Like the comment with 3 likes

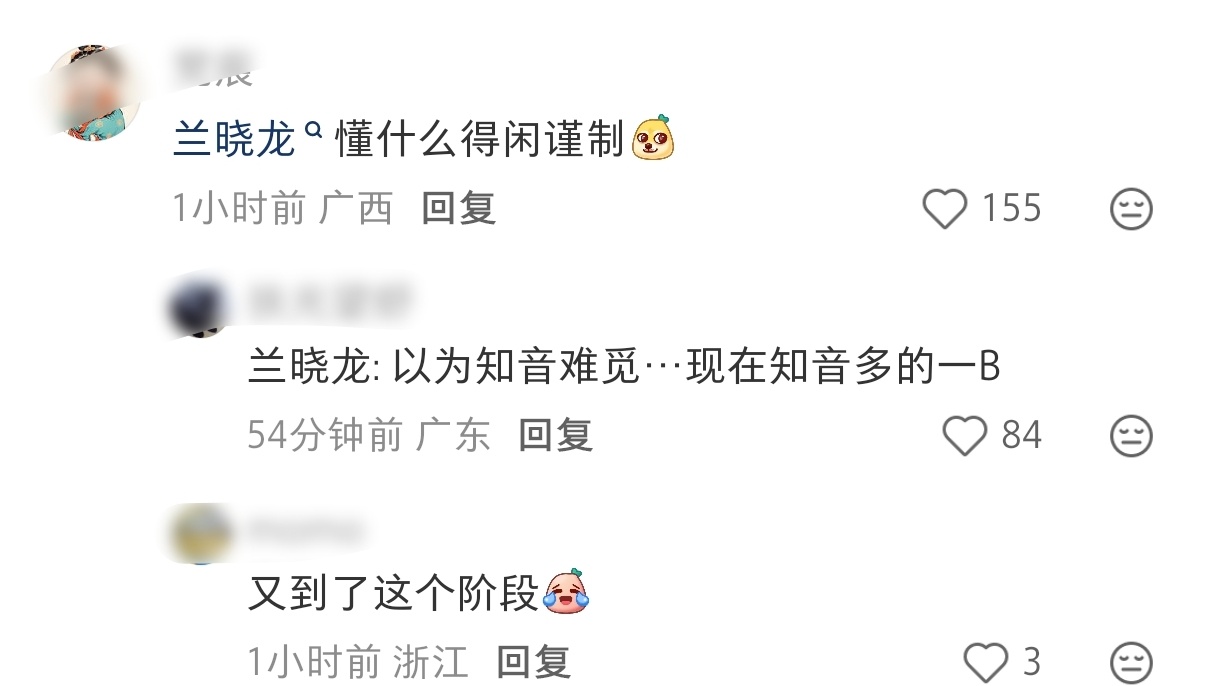[x=985, y=662]
